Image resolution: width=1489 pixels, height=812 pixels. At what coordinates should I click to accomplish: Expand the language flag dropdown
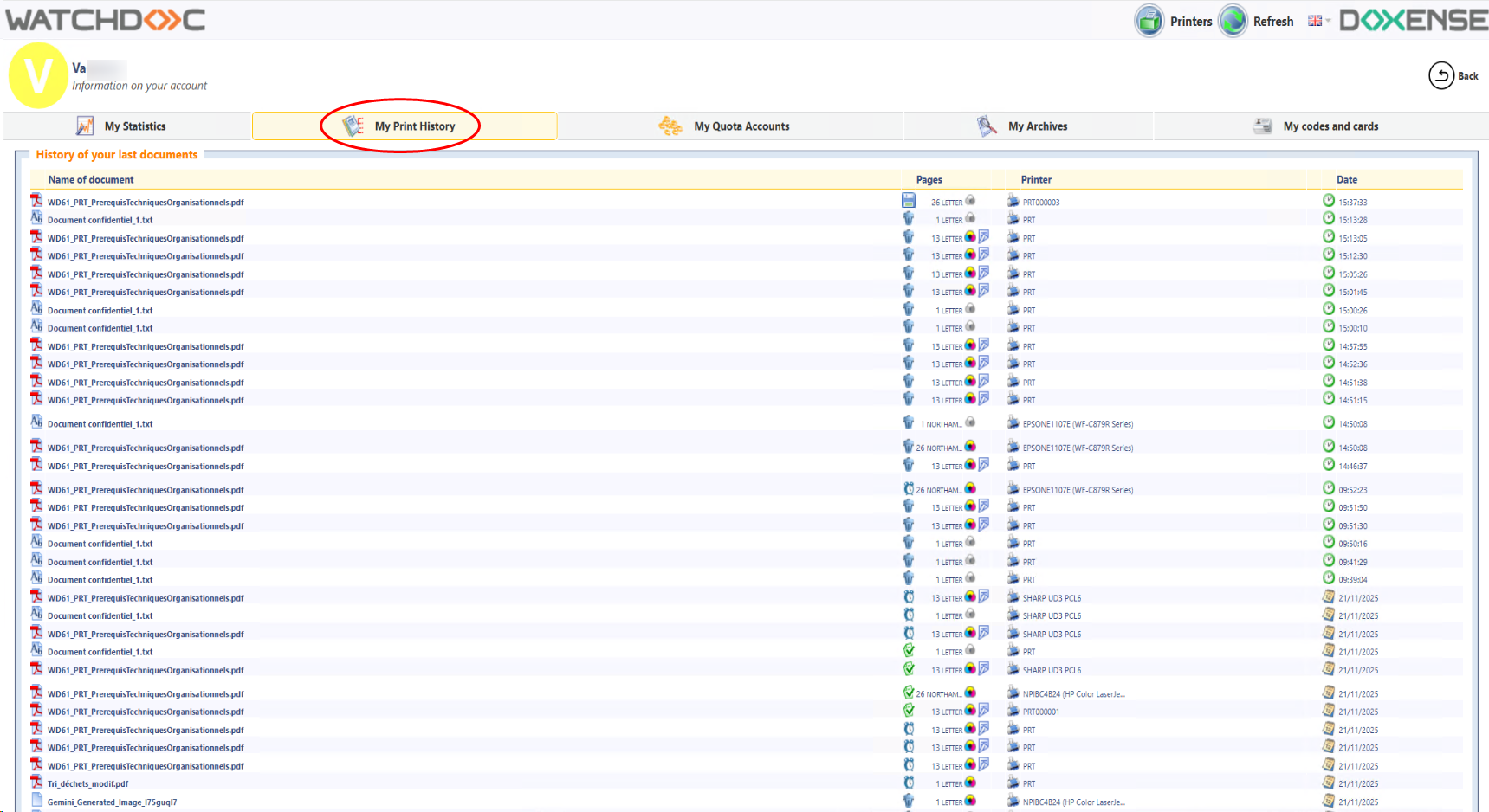1319,21
